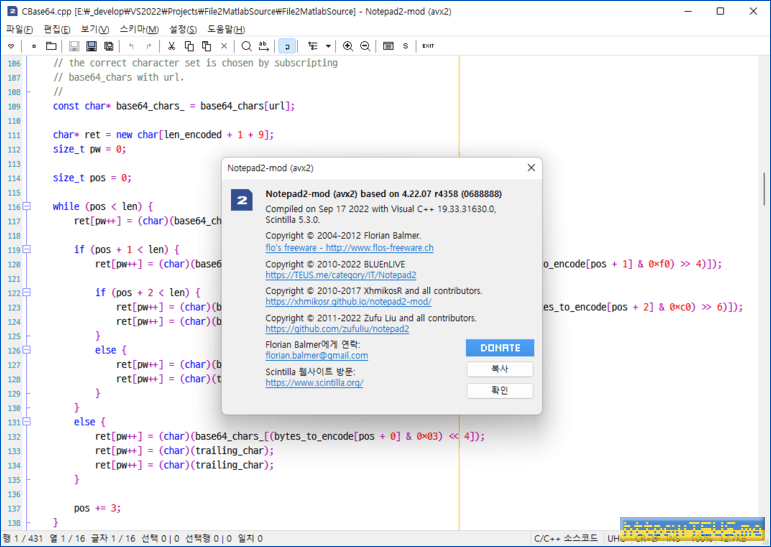
Task: Open the xhmikosr notepad2-mod link
Action: tap(348, 302)
